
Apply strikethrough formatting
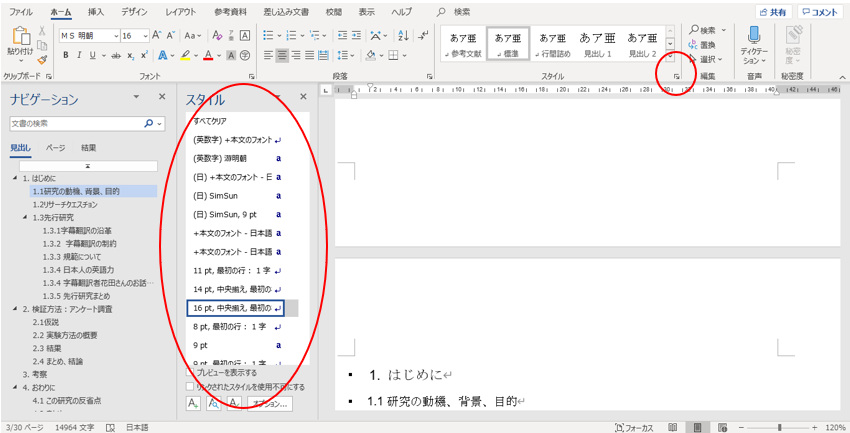coord(116,55)
